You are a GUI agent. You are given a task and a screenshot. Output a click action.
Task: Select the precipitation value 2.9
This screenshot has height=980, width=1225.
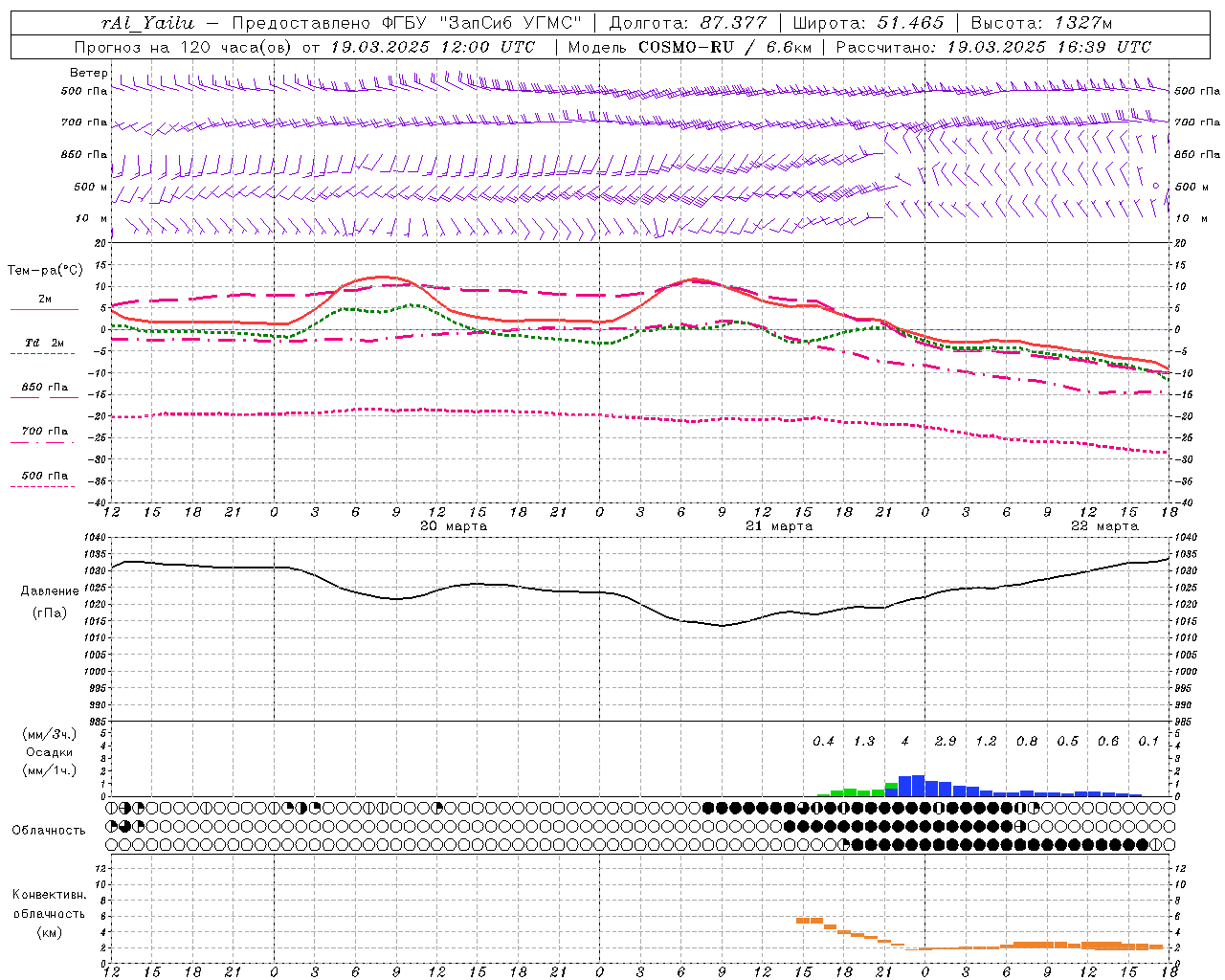(x=946, y=742)
